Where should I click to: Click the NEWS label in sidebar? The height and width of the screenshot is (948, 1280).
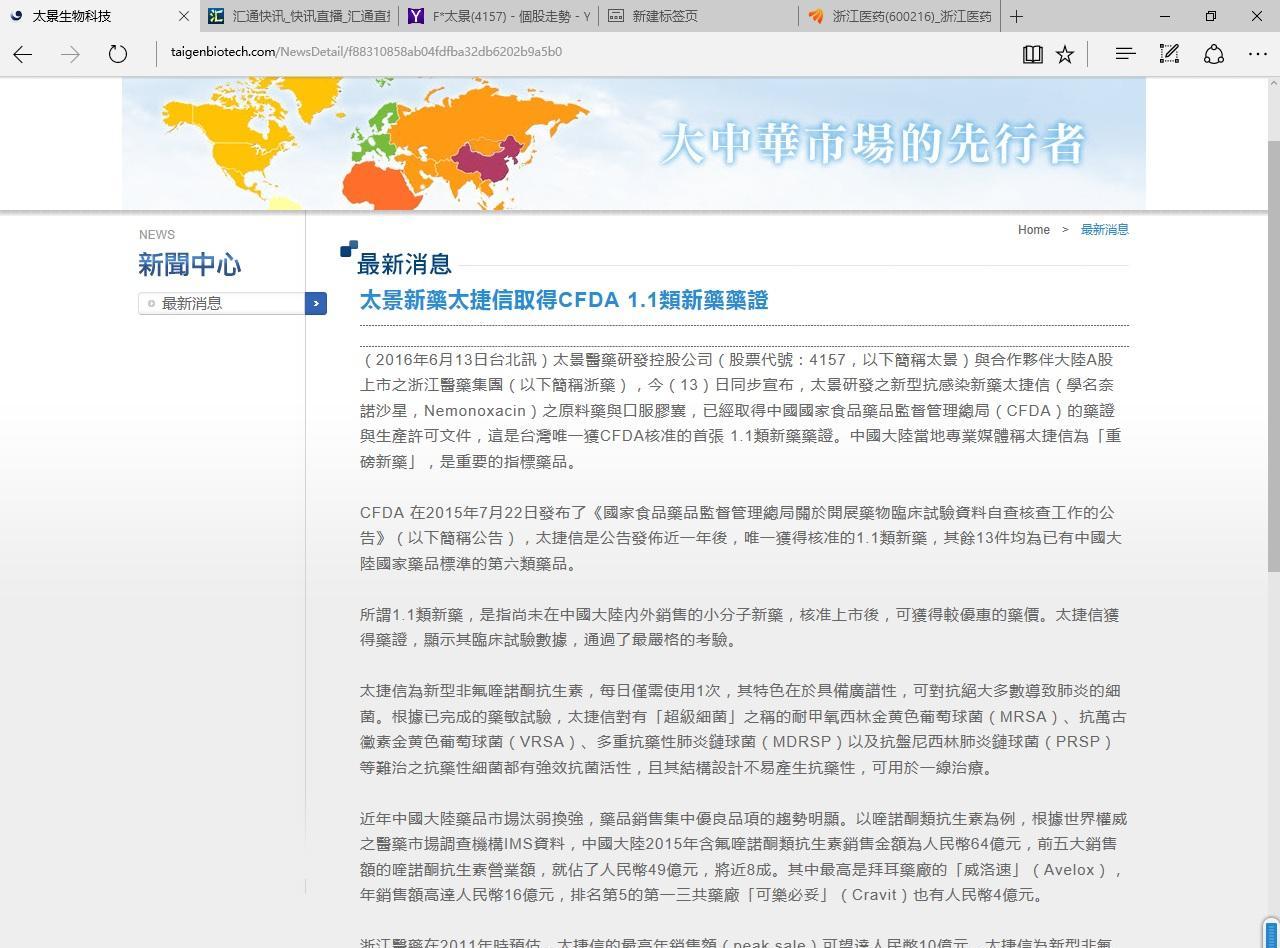tap(157, 234)
